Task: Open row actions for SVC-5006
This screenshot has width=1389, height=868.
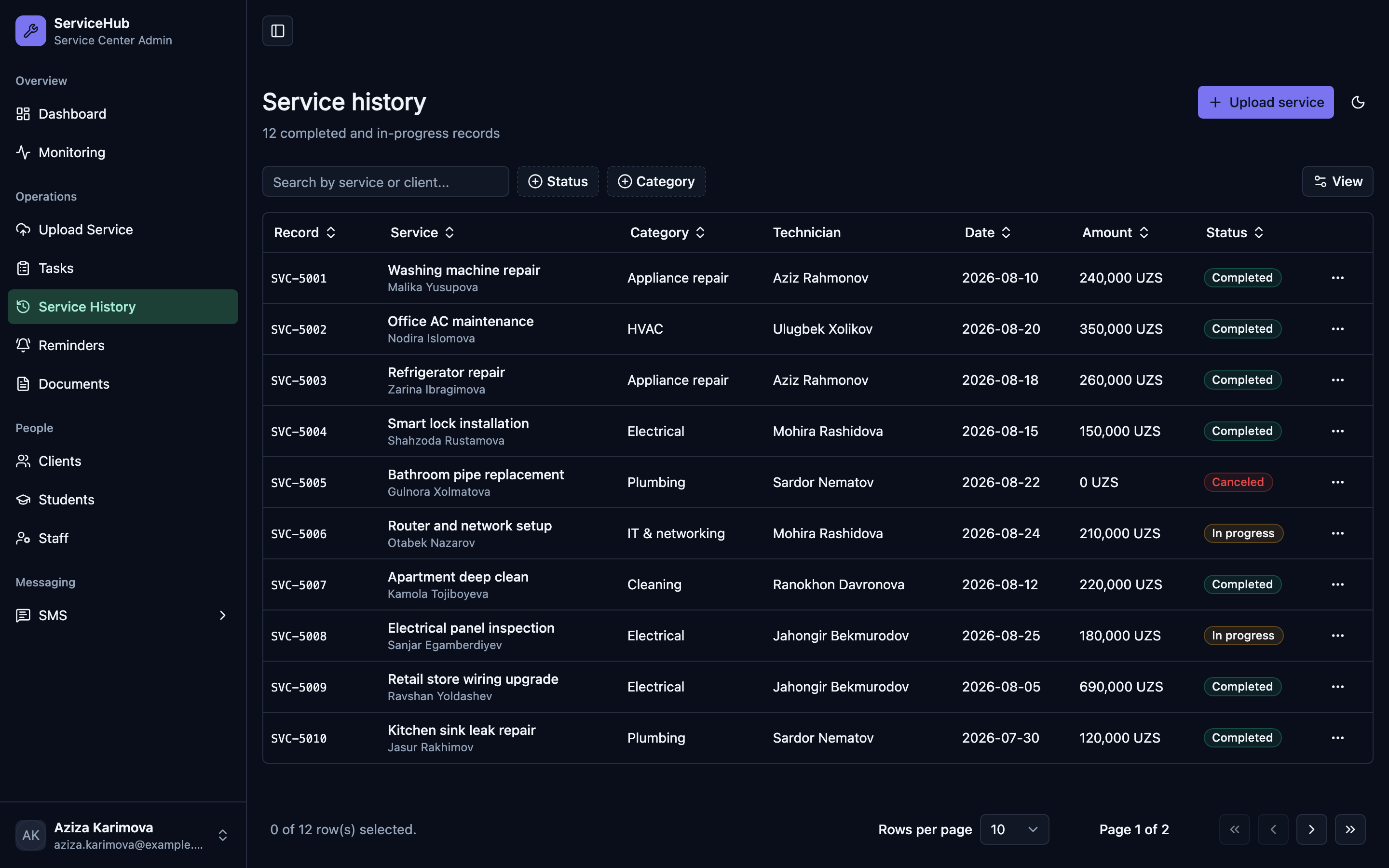Action: (x=1337, y=533)
